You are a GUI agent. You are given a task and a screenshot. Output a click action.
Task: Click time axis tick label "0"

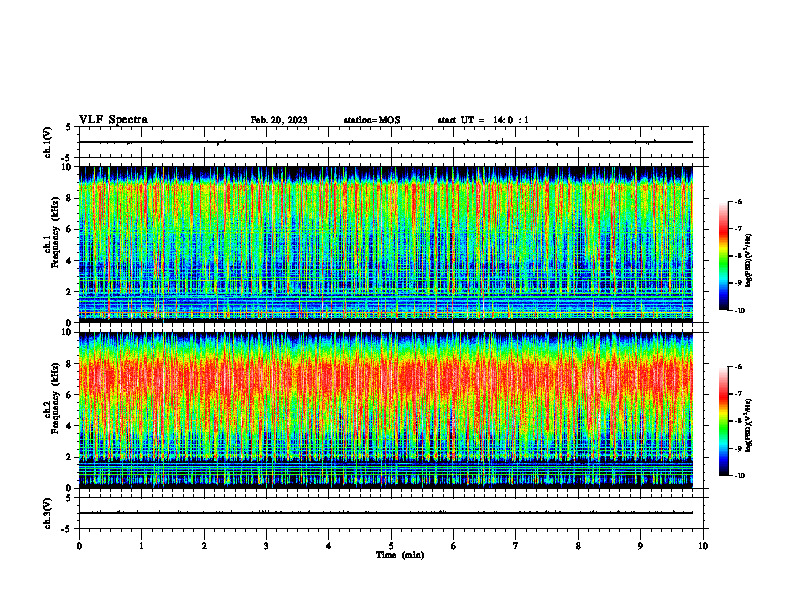(x=79, y=546)
